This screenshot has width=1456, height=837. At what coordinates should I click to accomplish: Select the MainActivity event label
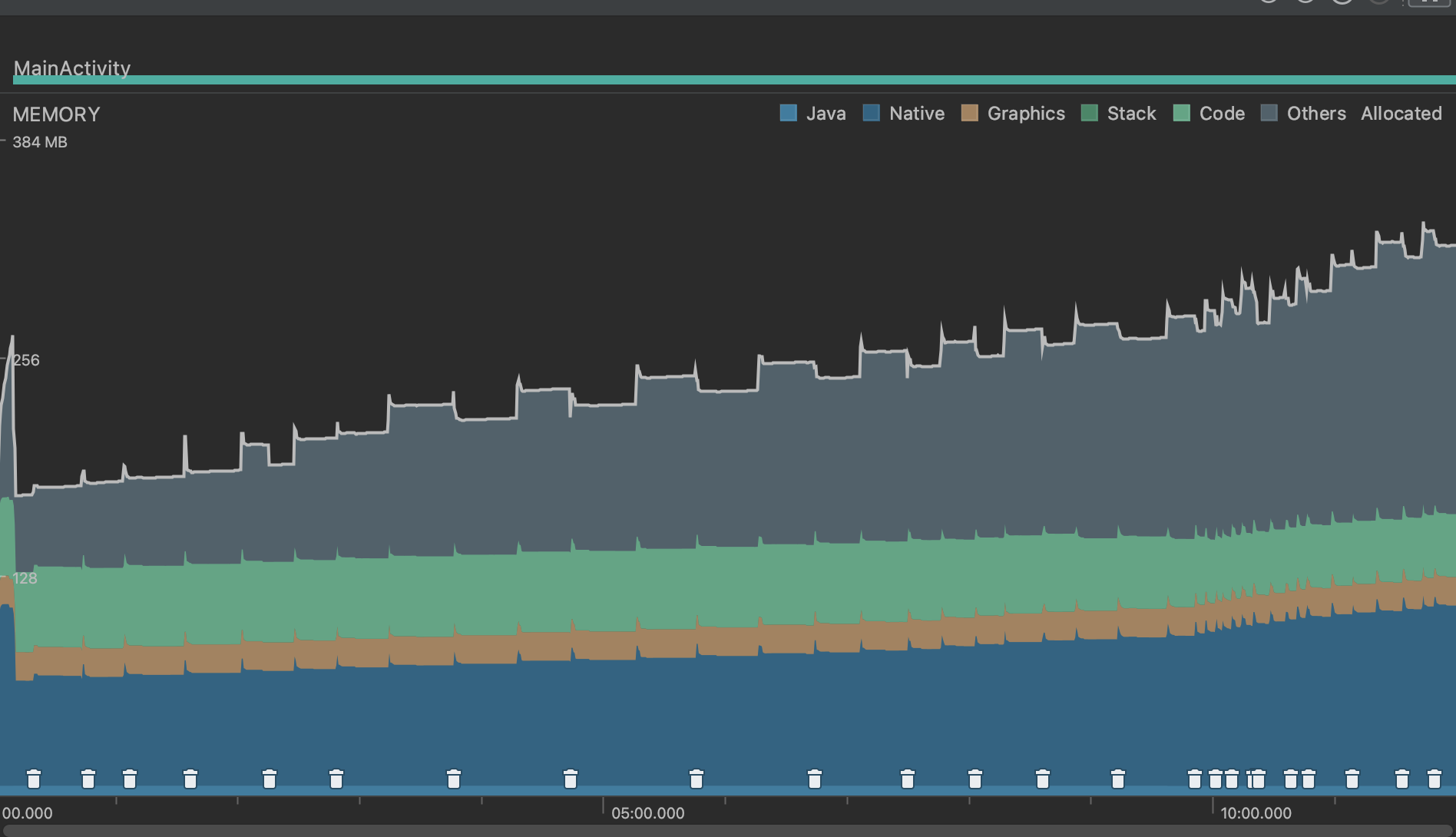(71, 68)
